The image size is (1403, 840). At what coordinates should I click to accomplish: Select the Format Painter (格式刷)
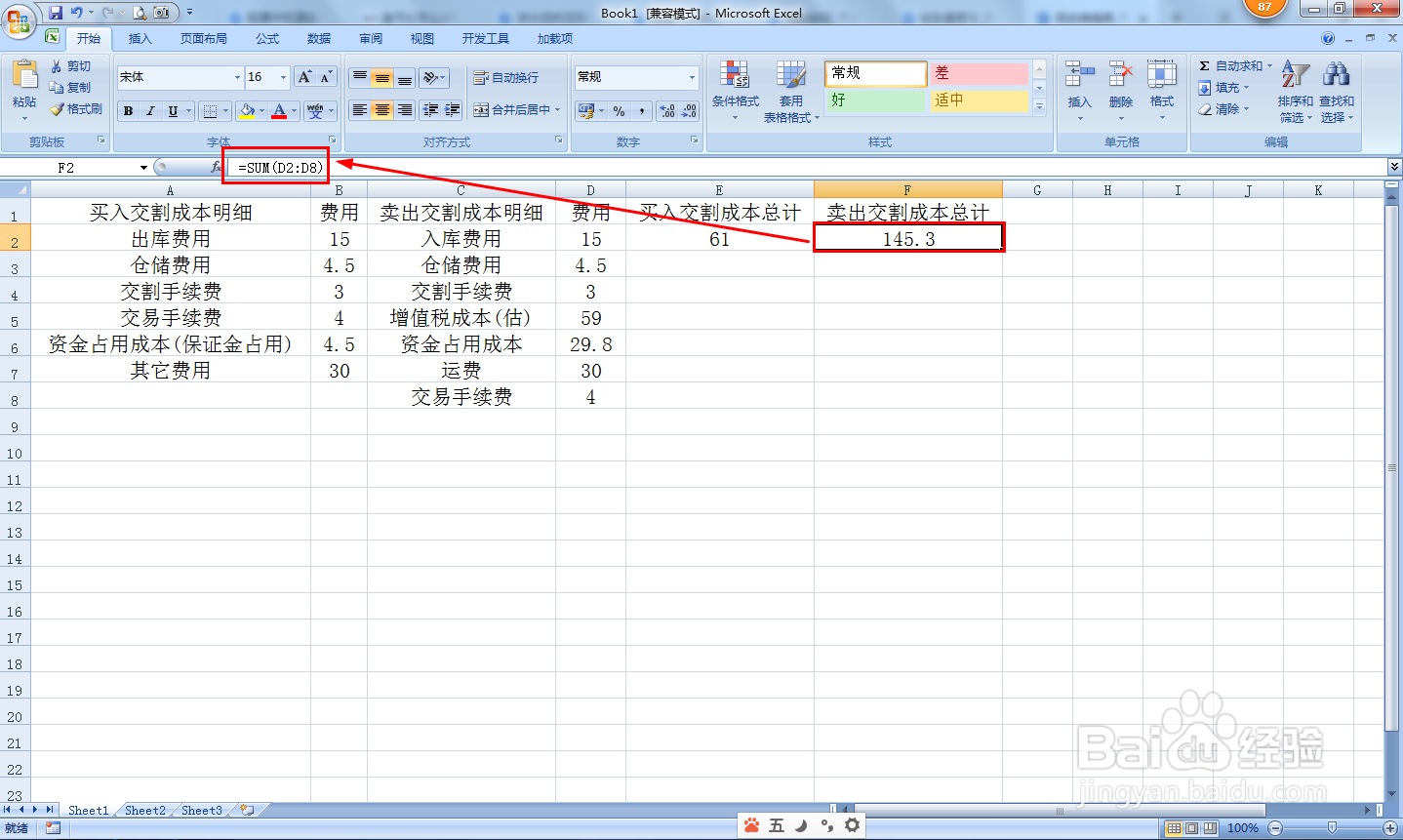76,109
